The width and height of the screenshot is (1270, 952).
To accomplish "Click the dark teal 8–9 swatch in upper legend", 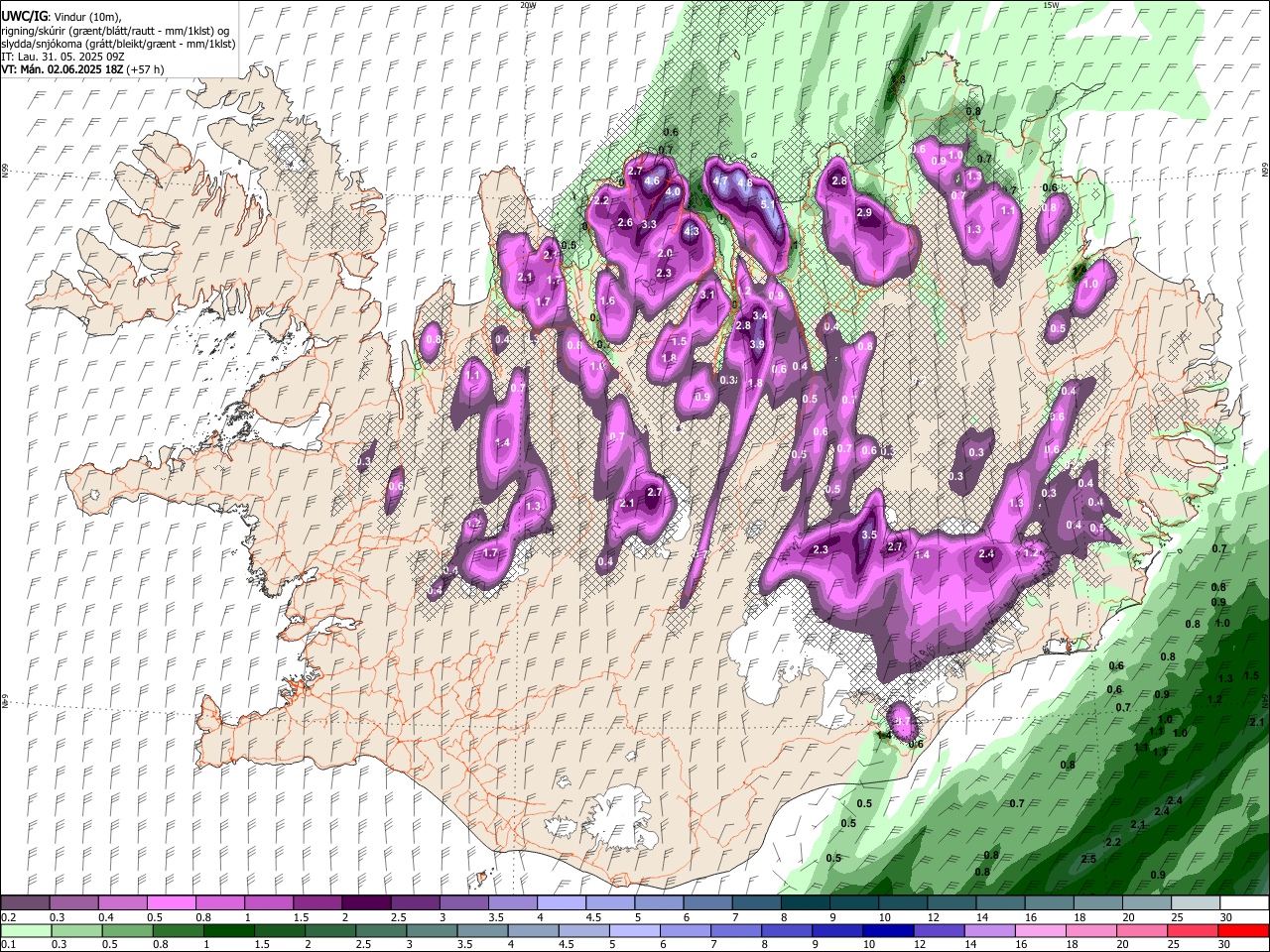I will (806, 903).
